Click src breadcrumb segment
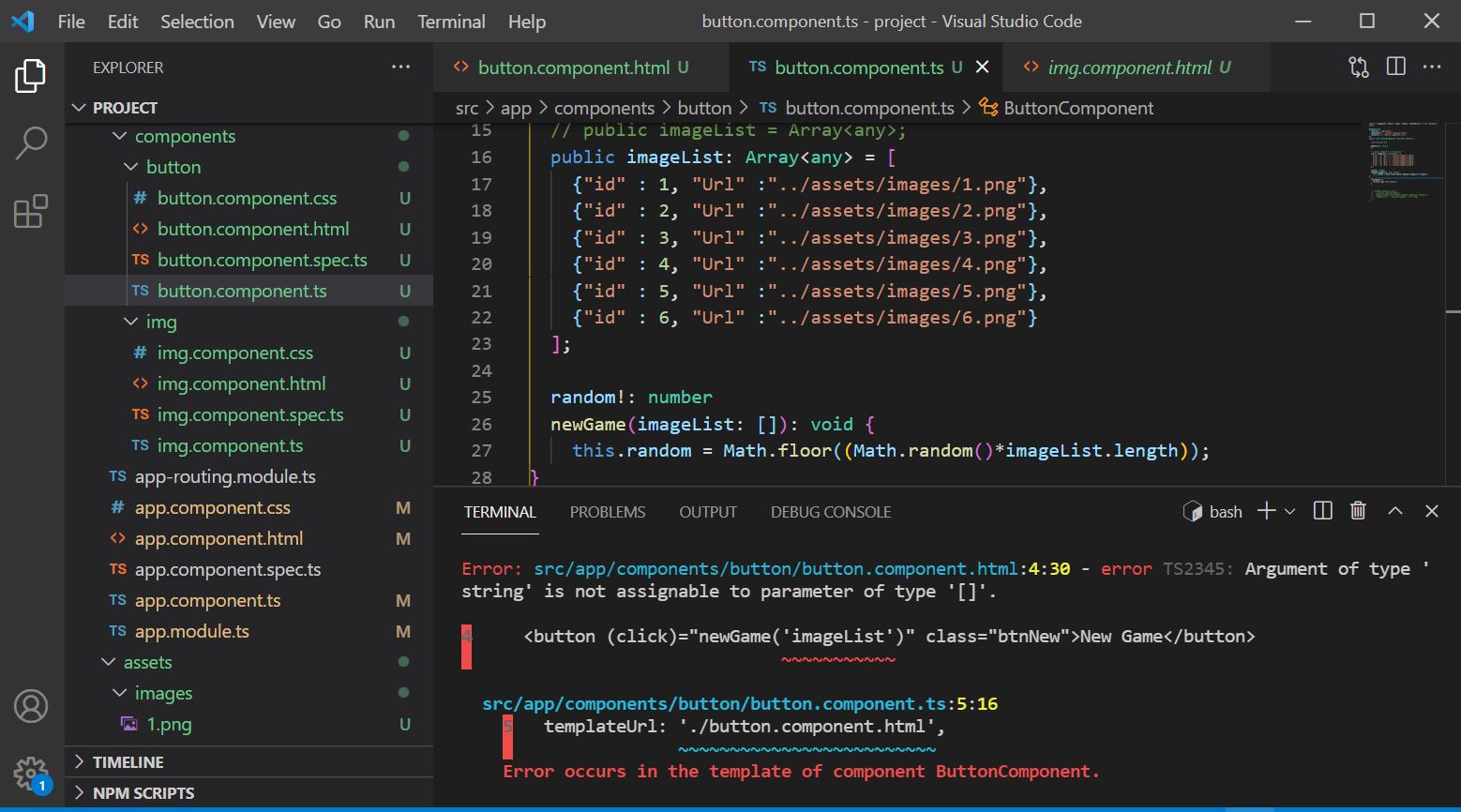1461x812 pixels. (x=467, y=108)
